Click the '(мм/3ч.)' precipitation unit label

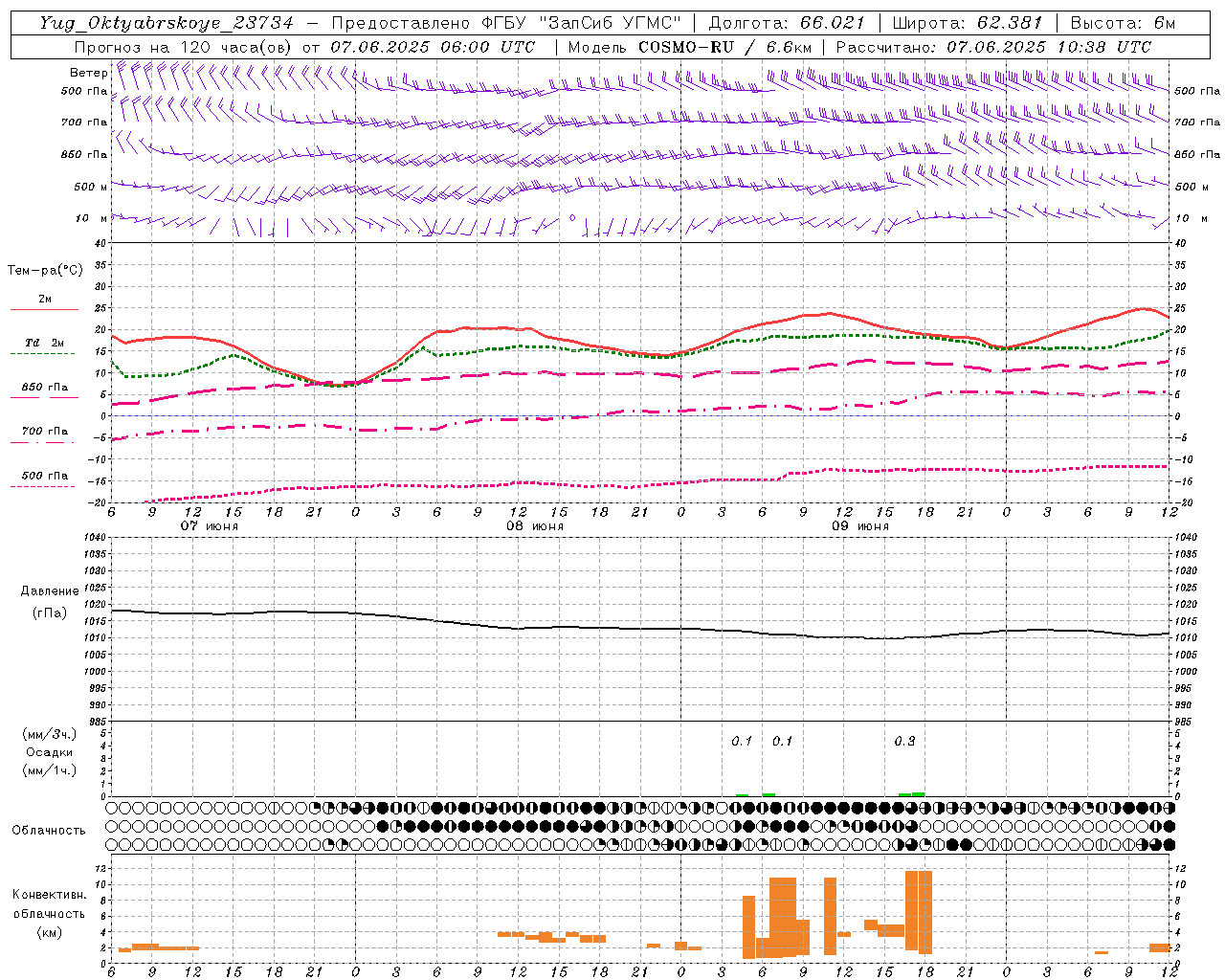(50, 734)
